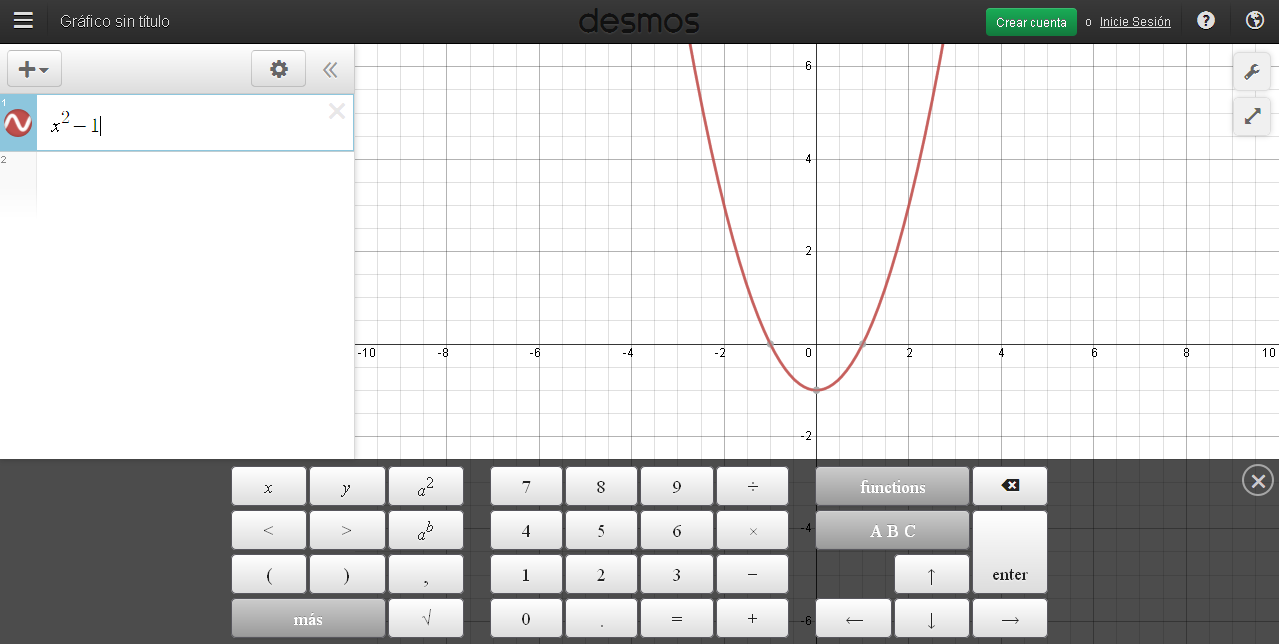This screenshot has height=644, width=1282.
Task: Delete expression x²−1 with its X
Action: click(x=336, y=111)
